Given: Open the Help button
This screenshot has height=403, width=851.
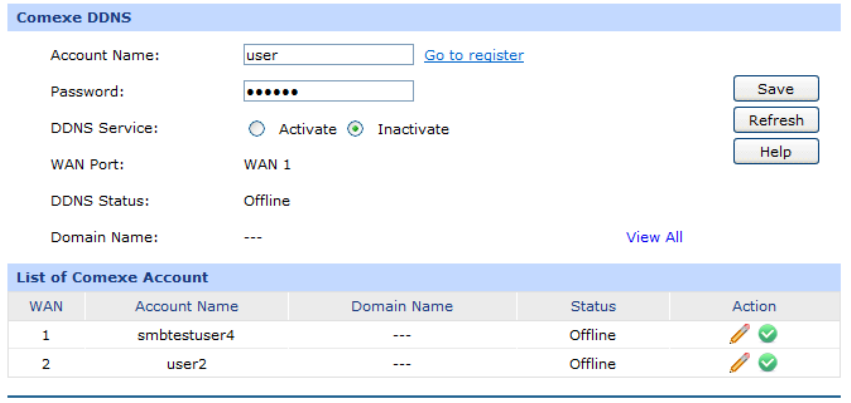Looking at the screenshot, I should (775, 152).
